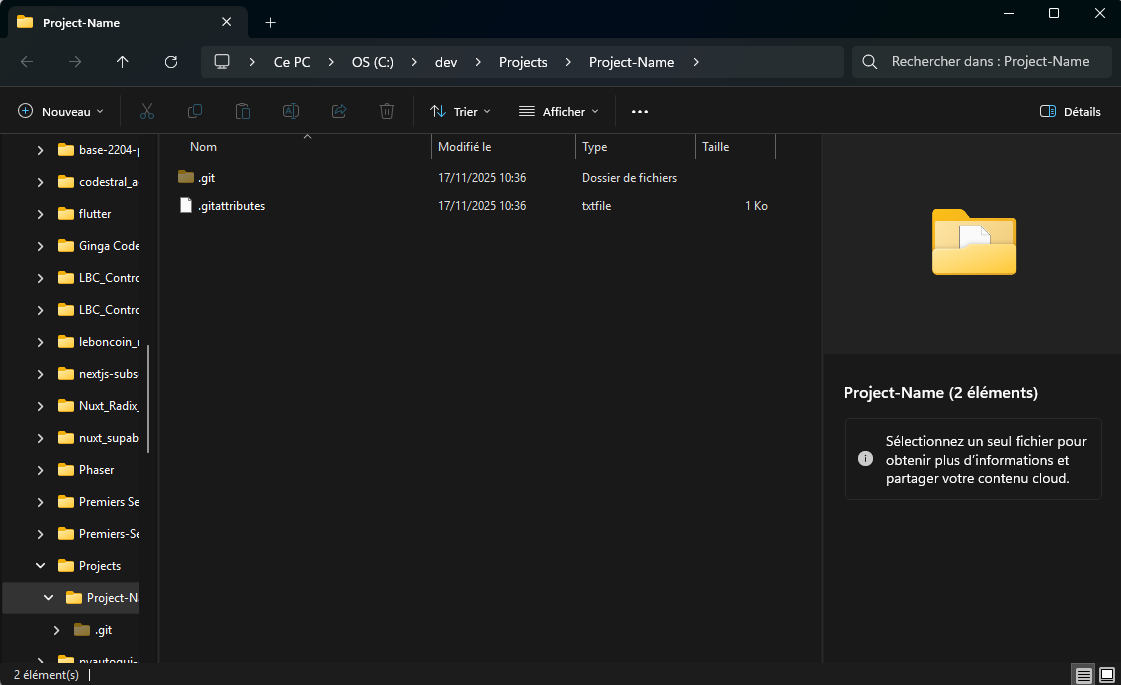Image resolution: width=1121 pixels, height=685 pixels.
Task: Select the .git folder icon in file list
Action: (x=186, y=177)
